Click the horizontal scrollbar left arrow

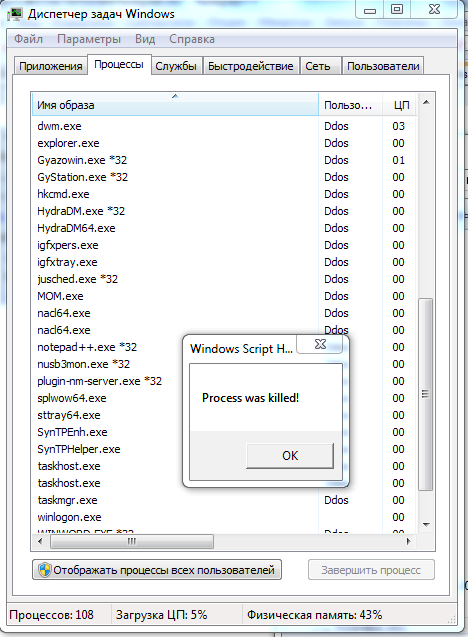(40, 541)
